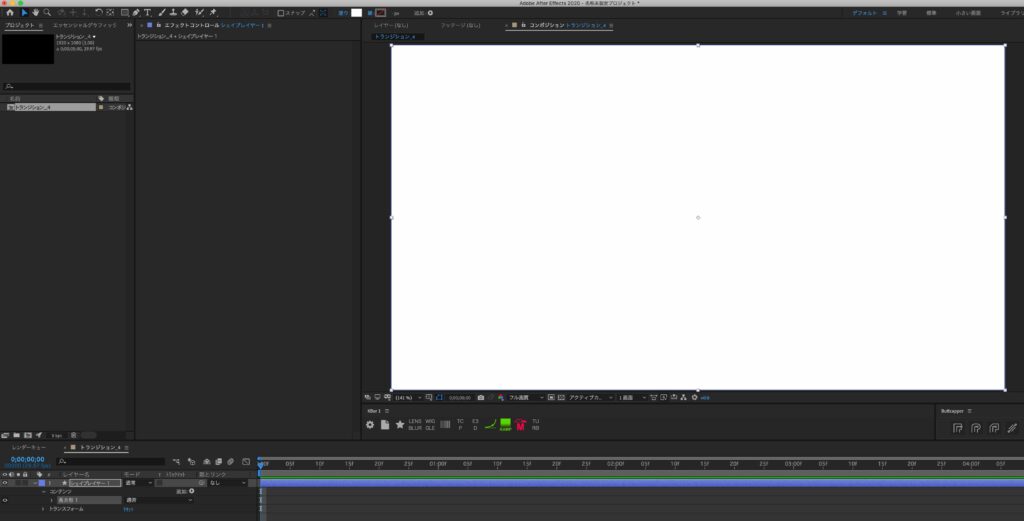
Task: Click the white fill color swatch
Action: click(357, 13)
